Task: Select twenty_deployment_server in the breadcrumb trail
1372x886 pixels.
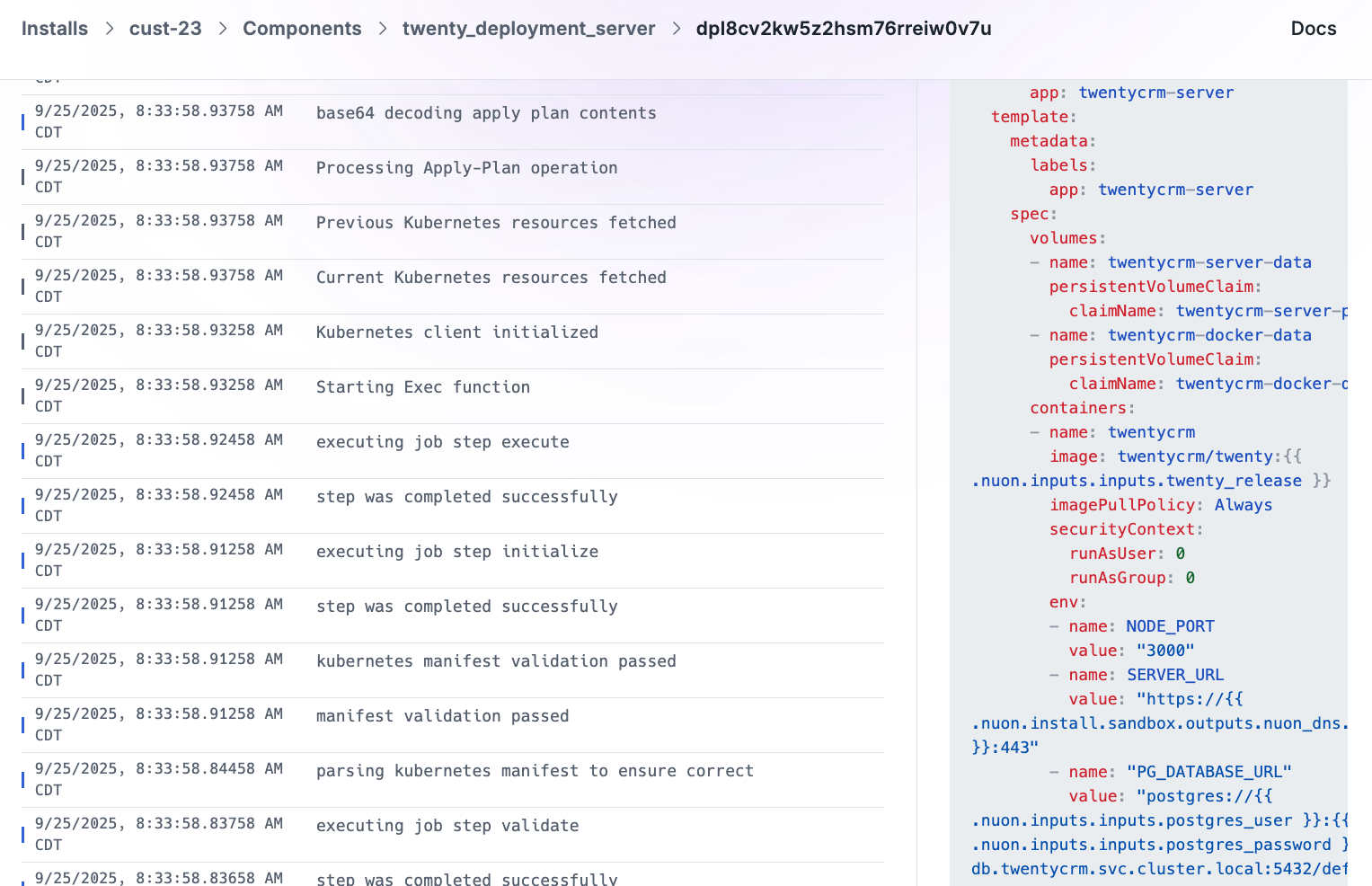Action: pyautogui.click(x=528, y=28)
